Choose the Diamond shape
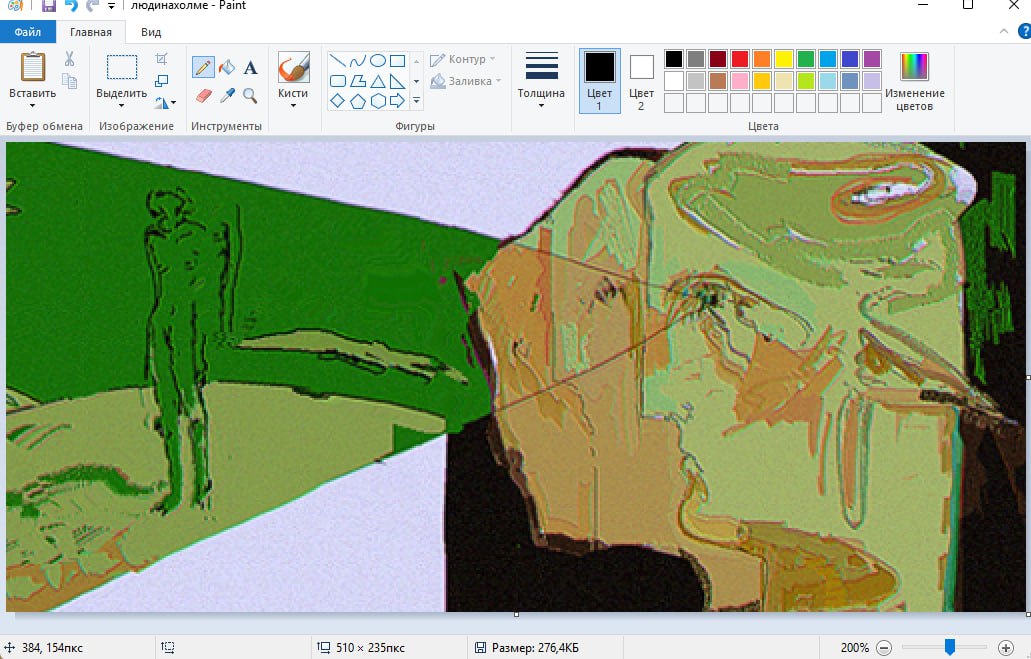1031x659 pixels. tap(338, 101)
